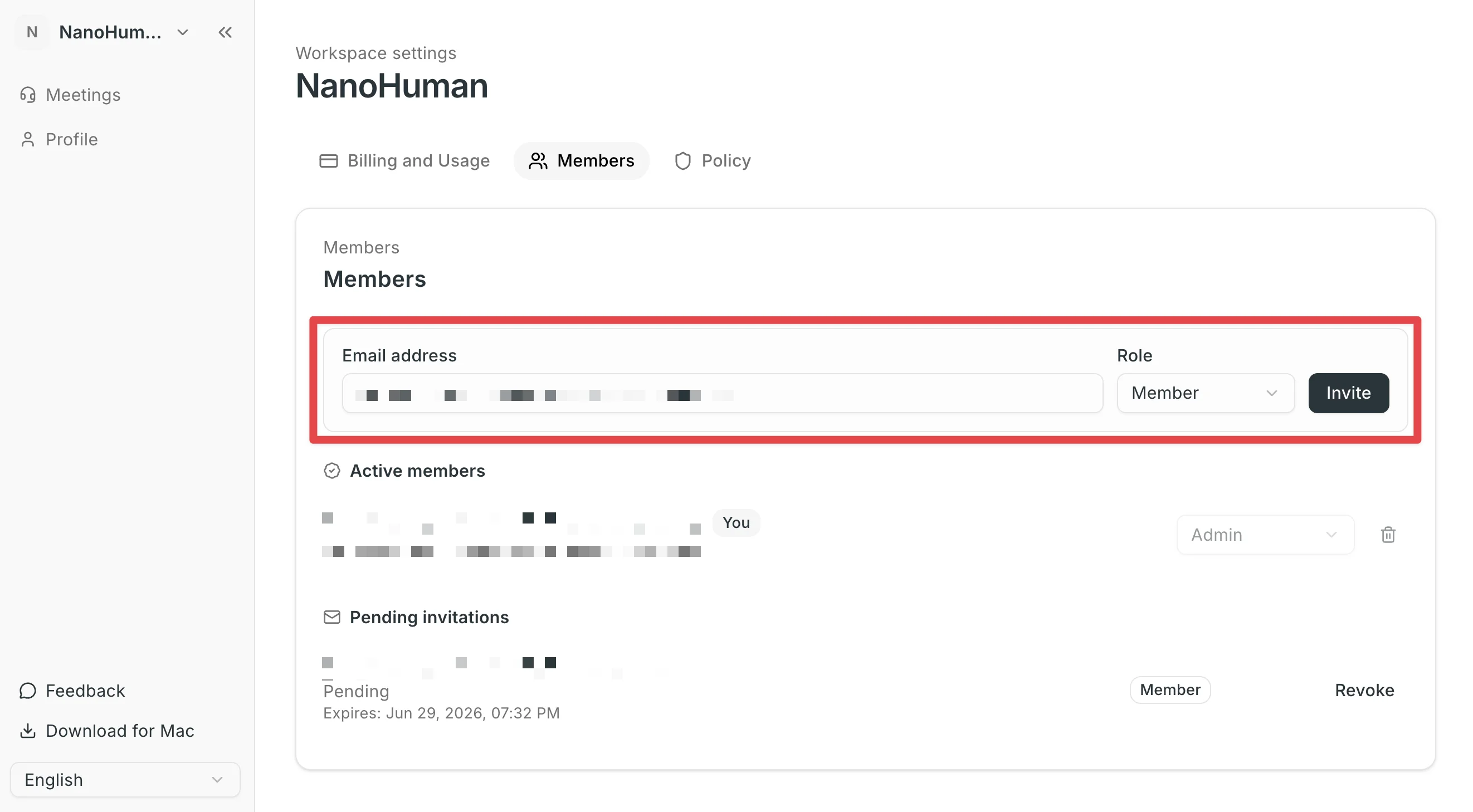Click the Feedback speech bubble icon
Image resolution: width=1473 pixels, height=812 pixels.
click(27, 691)
